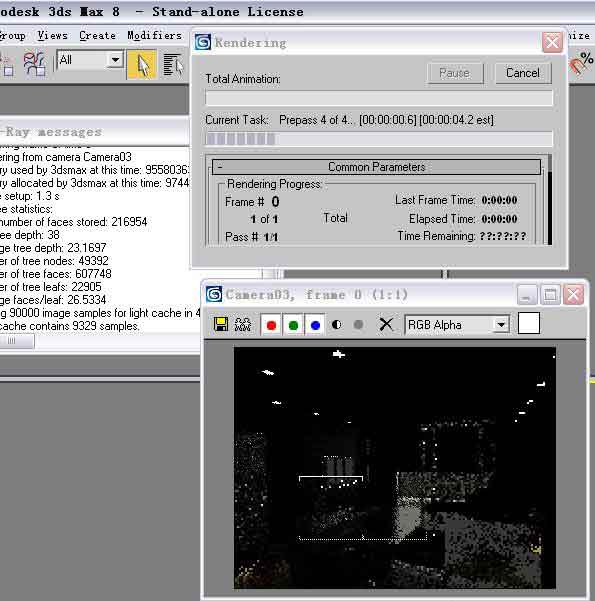595x601 pixels.
Task: Click the V-Ray messages horizontal scrollbar thumb
Action: tap(17, 341)
